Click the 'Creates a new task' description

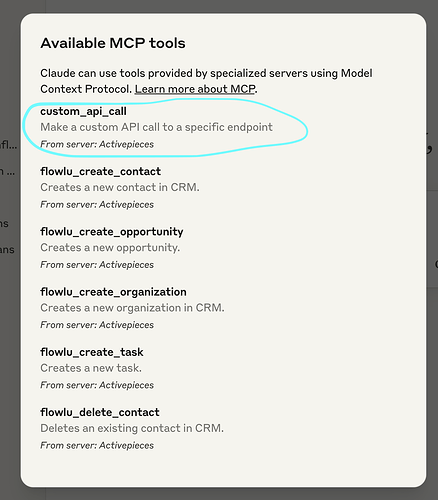click(x=91, y=368)
